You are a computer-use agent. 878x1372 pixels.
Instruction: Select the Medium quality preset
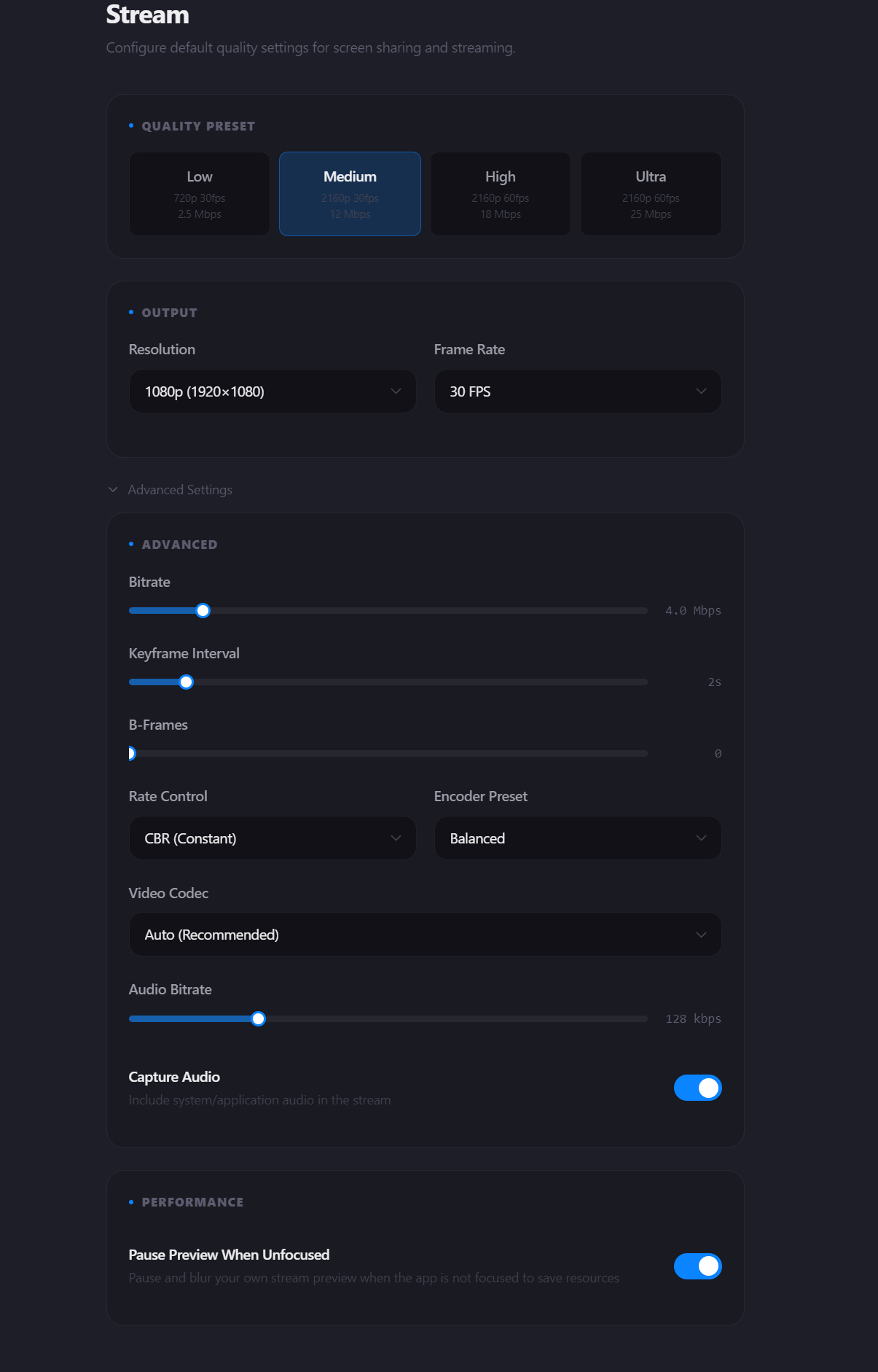coord(350,193)
